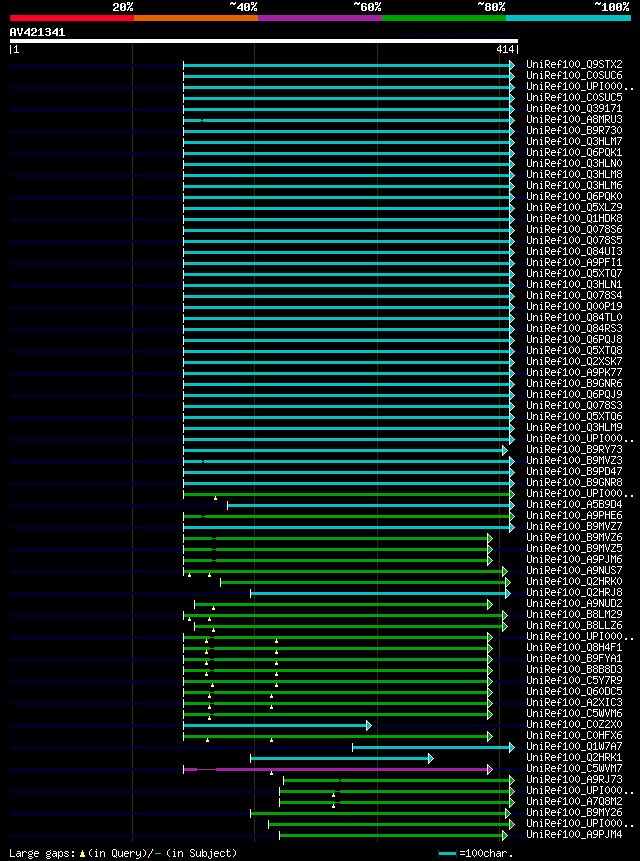
Task: Select label UniRef100_A9PFI1
Action: click(574, 262)
